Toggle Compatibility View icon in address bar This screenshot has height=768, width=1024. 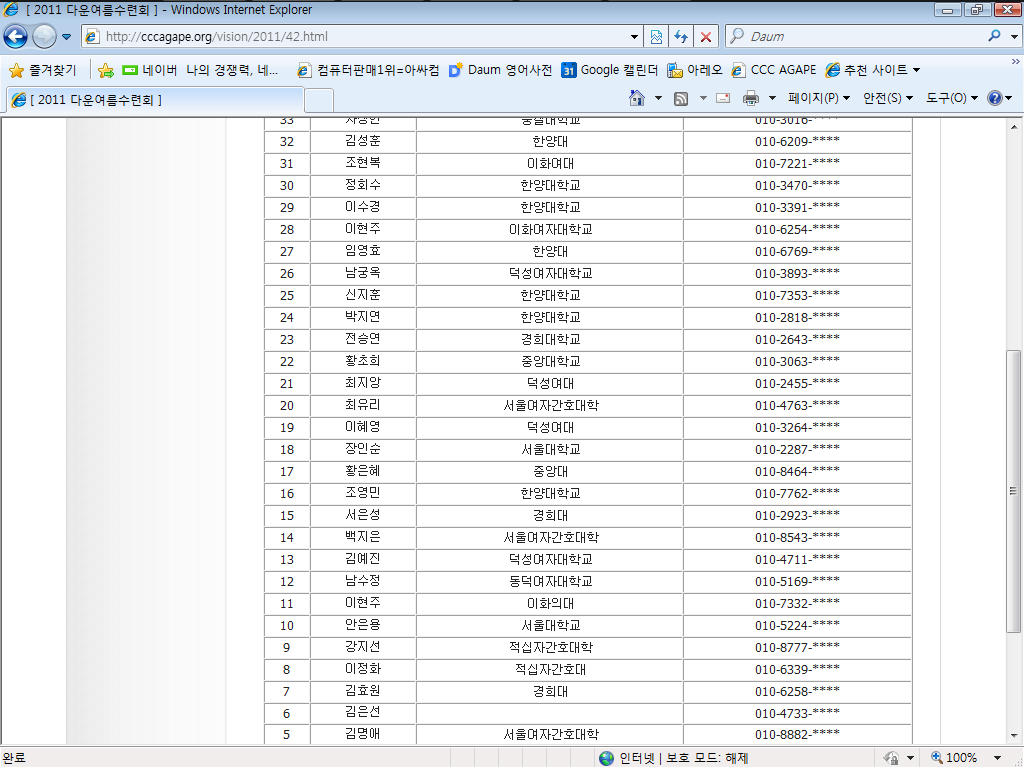pos(656,37)
